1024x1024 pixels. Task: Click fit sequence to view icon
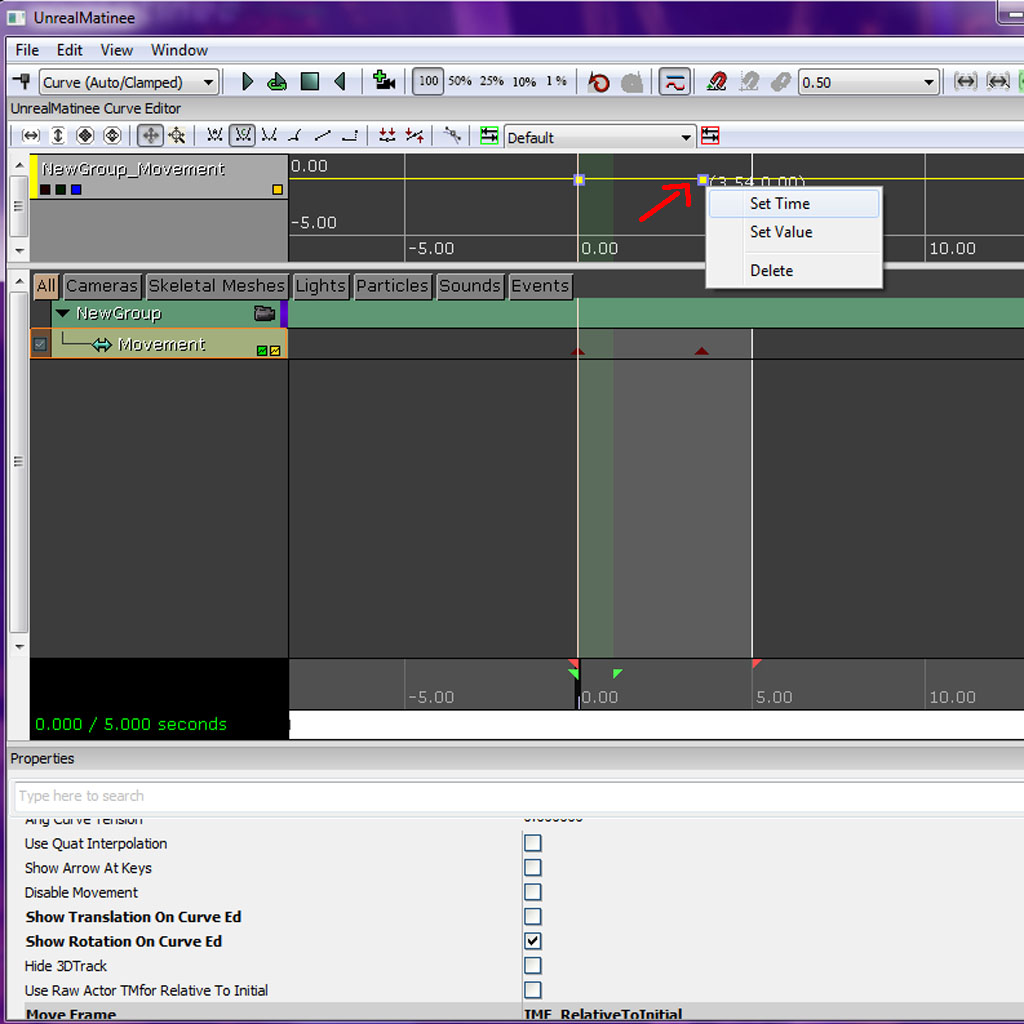point(965,82)
